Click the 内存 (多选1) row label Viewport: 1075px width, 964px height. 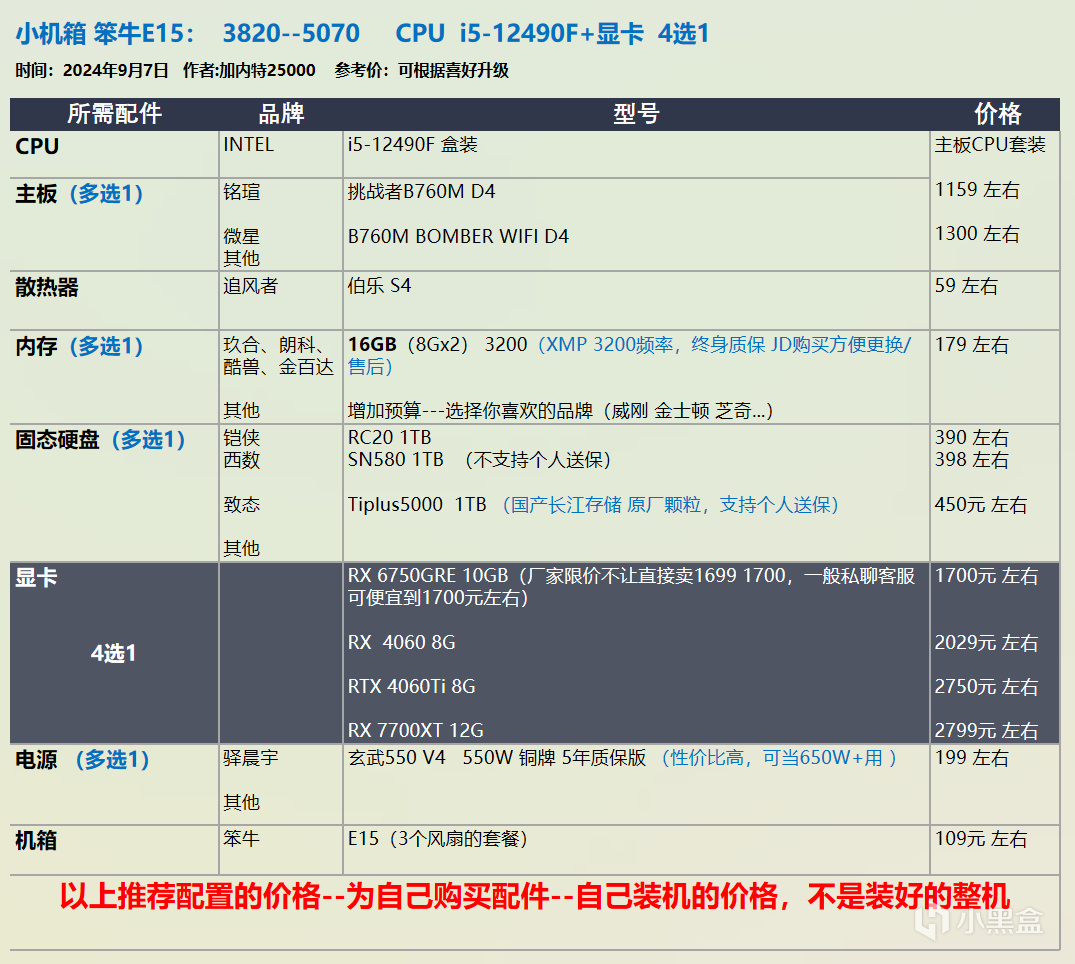pos(79,346)
